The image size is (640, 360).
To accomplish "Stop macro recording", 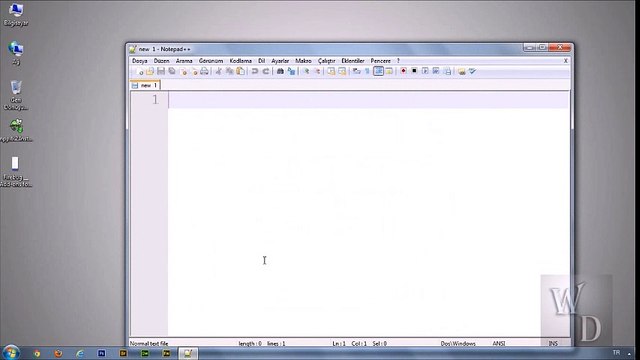I will click(414, 71).
